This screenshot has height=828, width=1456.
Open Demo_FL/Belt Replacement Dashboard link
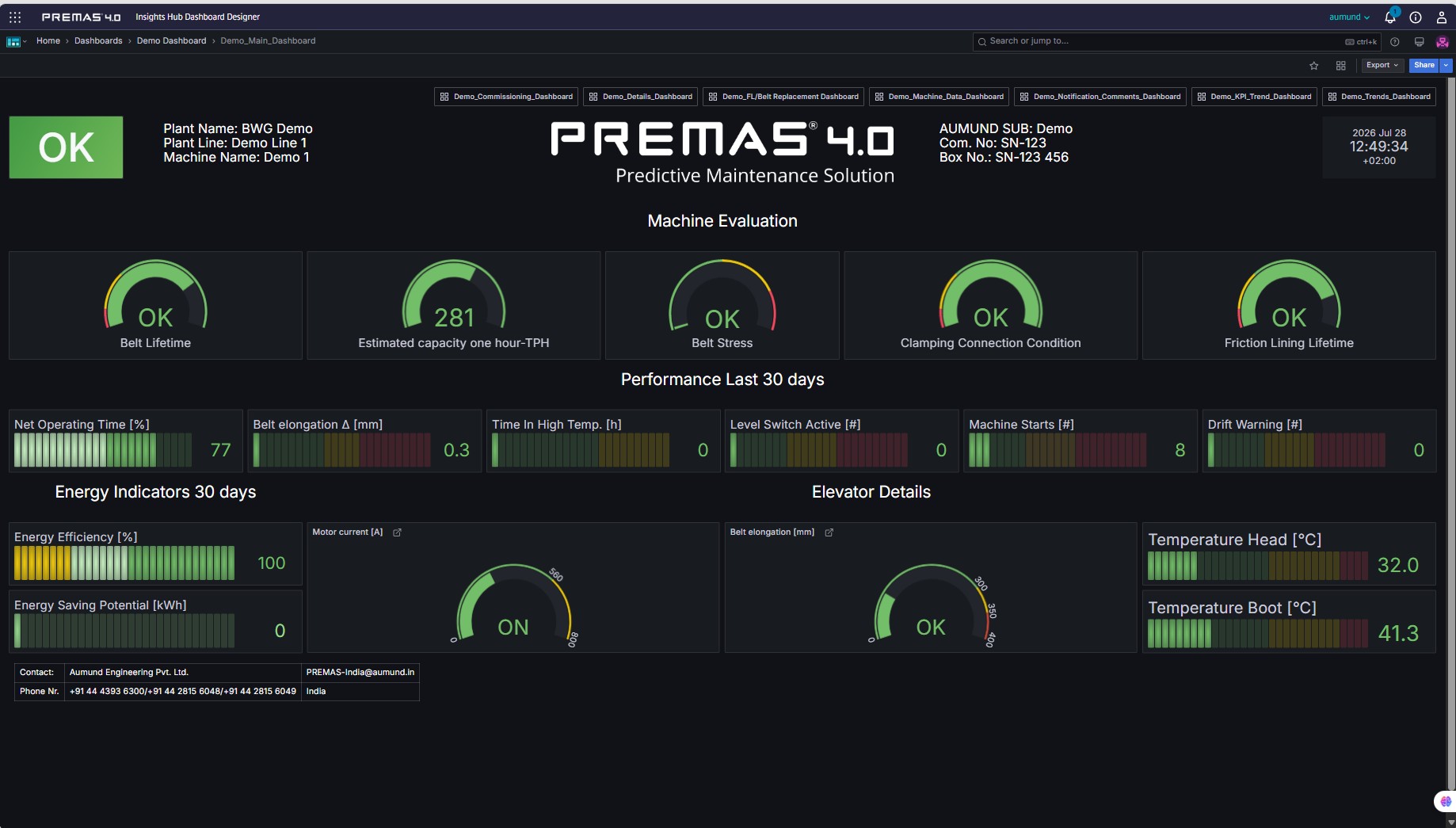783,97
